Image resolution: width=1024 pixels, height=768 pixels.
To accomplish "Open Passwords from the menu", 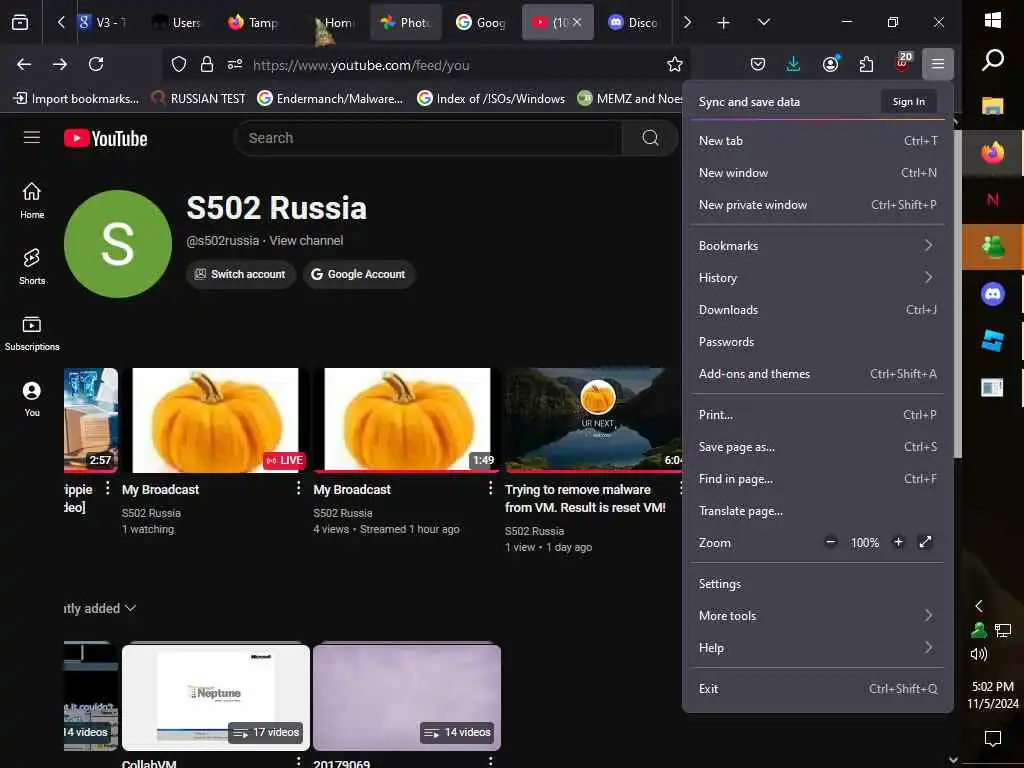I will pyautogui.click(x=818, y=342).
